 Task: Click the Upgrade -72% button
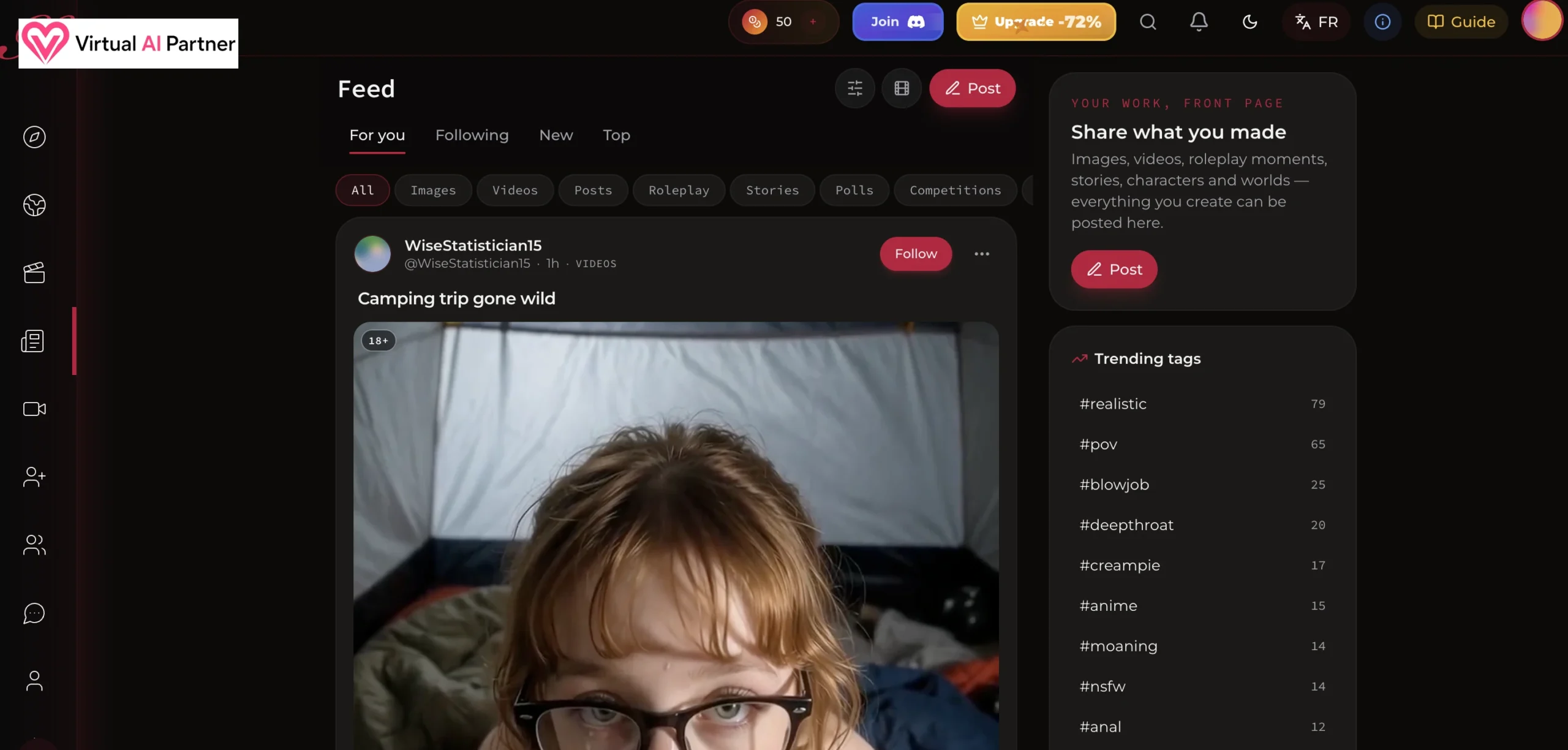(1036, 22)
